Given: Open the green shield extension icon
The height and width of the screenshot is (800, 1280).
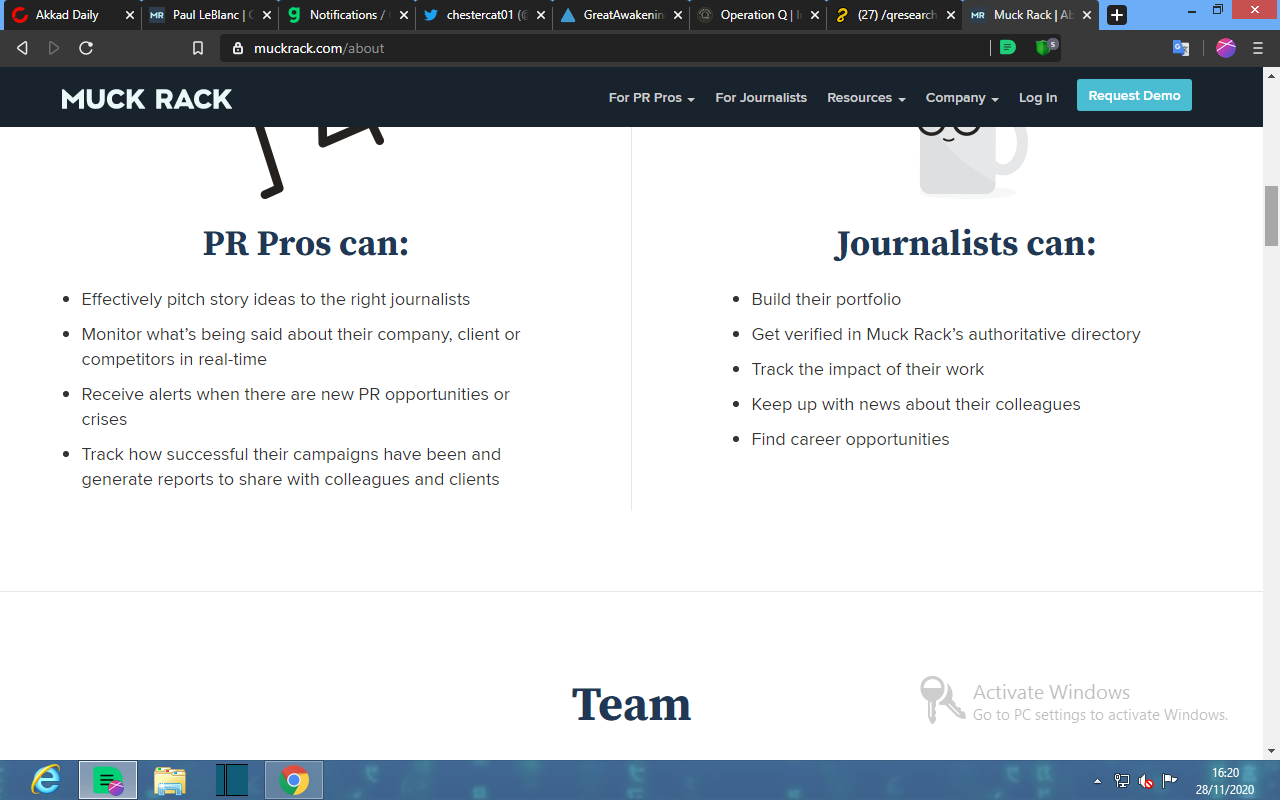Looking at the screenshot, I should click(1045, 47).
